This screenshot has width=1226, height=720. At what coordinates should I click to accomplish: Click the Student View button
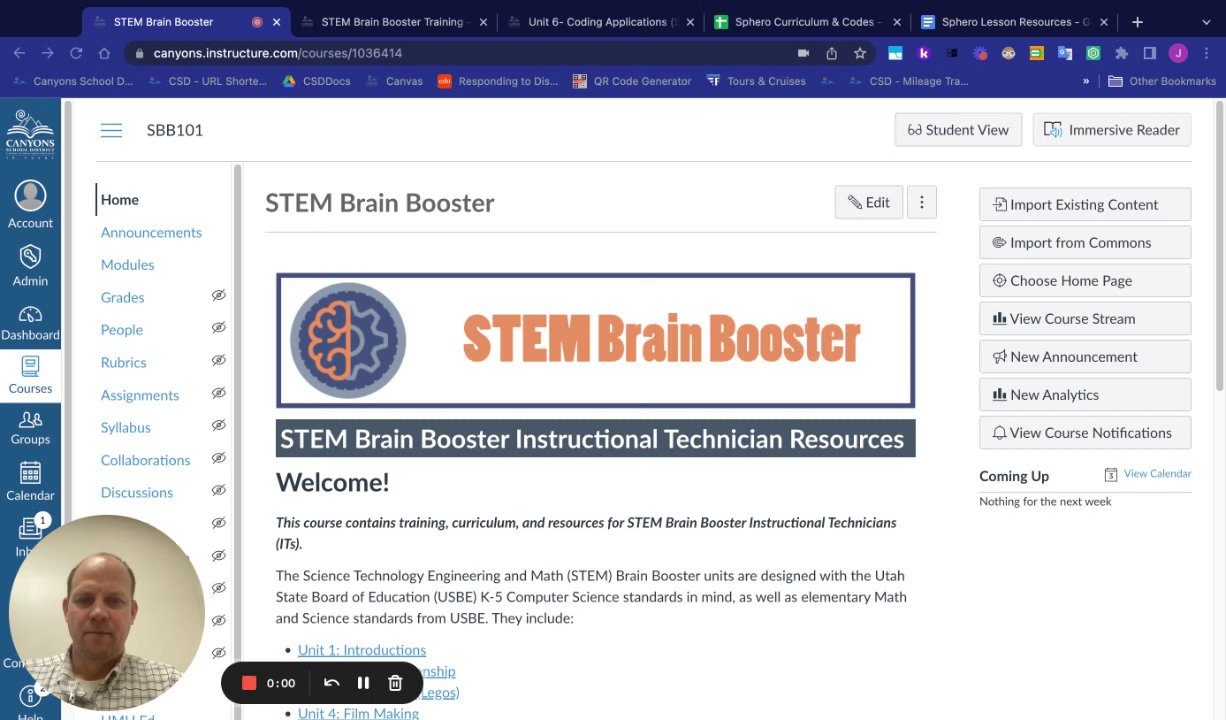click(x=958, y=129)
